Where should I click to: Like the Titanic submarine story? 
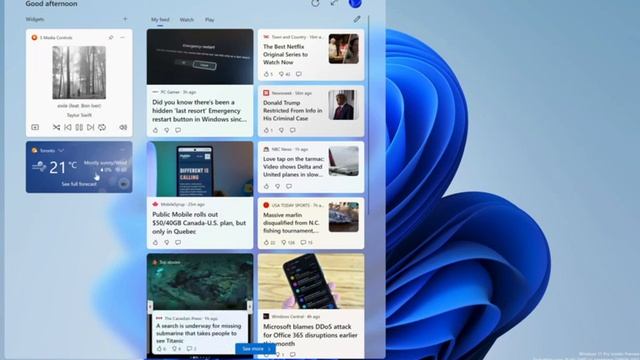[x=159, y=349]
